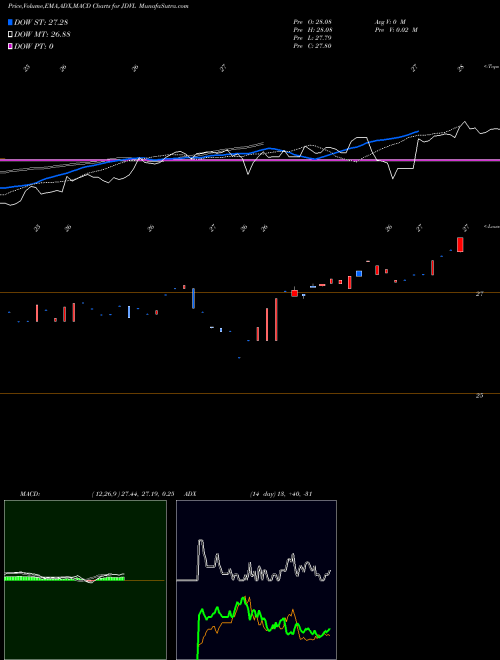Click the magenta DOW PT legend swatch

click(10, 46)
